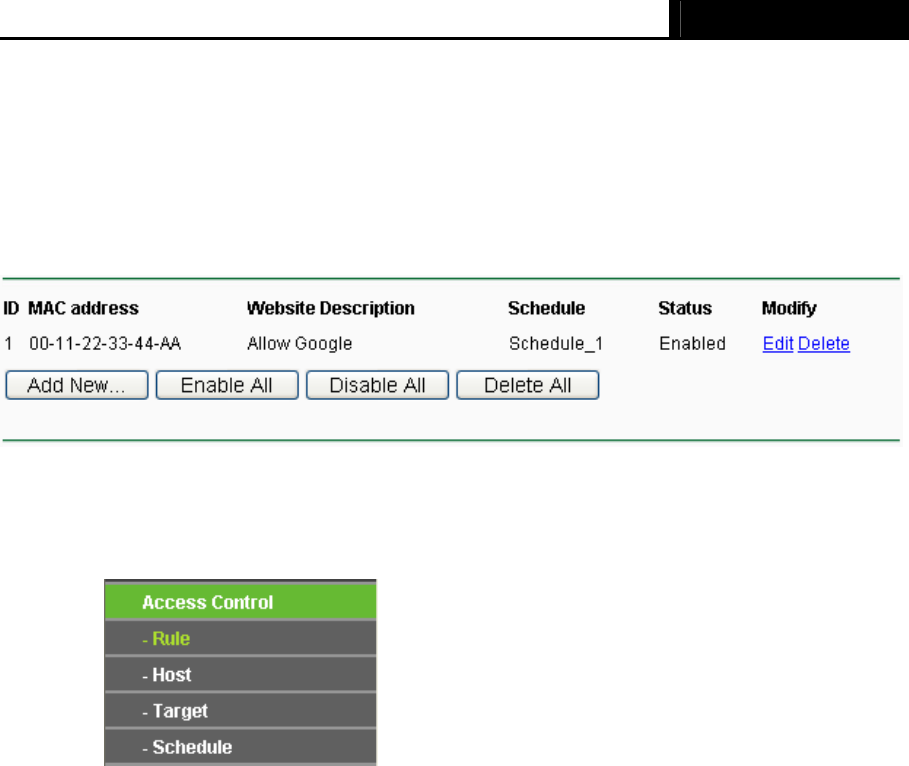Select the Schedule_1 cell
Screen dimensions: 909x766
point(556,343)
